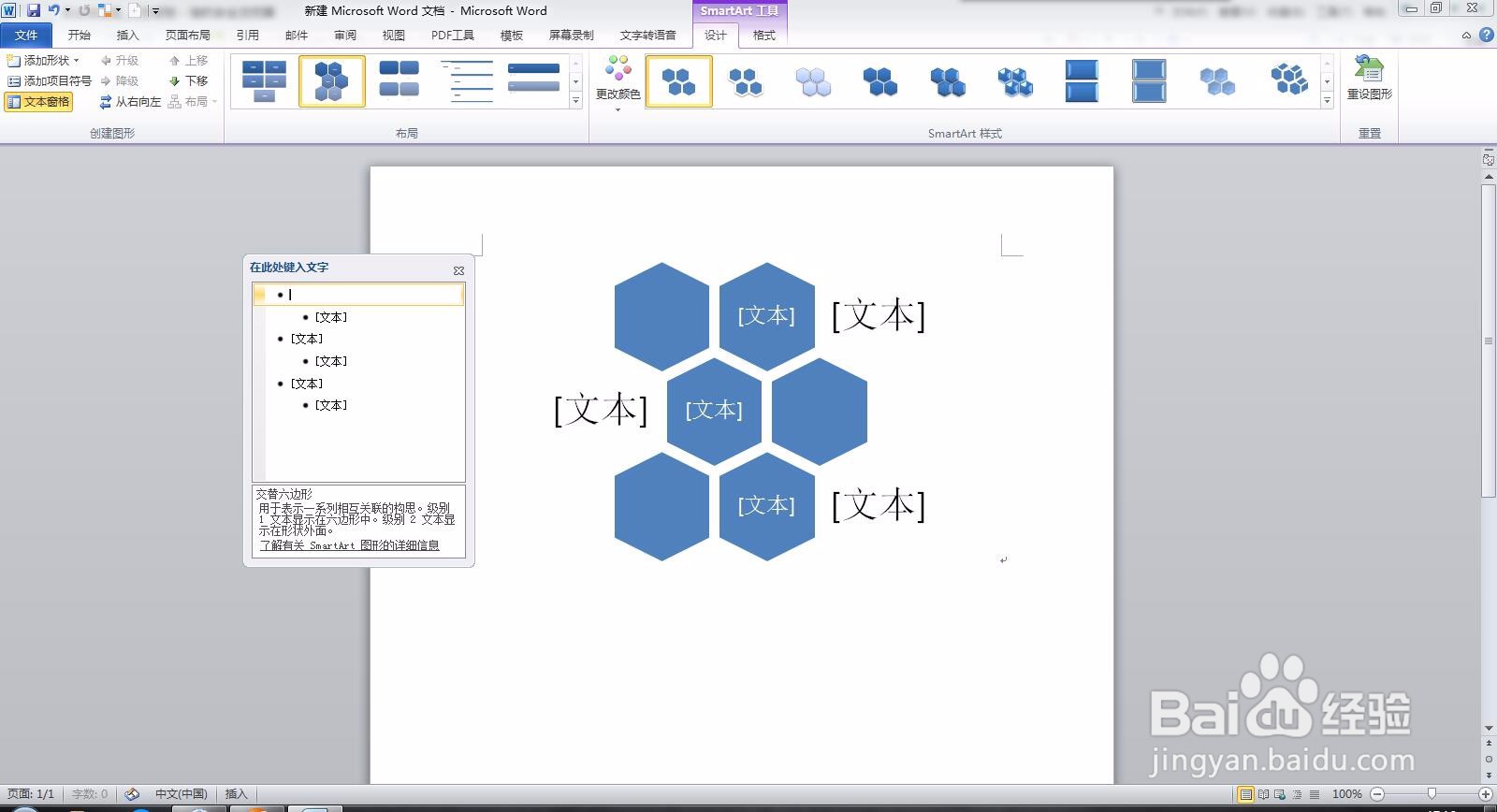Viewport: 1497px width, 812px height.
Task: Click 添加项目符号 add bullet button
Action: pyautogui.click(x=50, y=81)
